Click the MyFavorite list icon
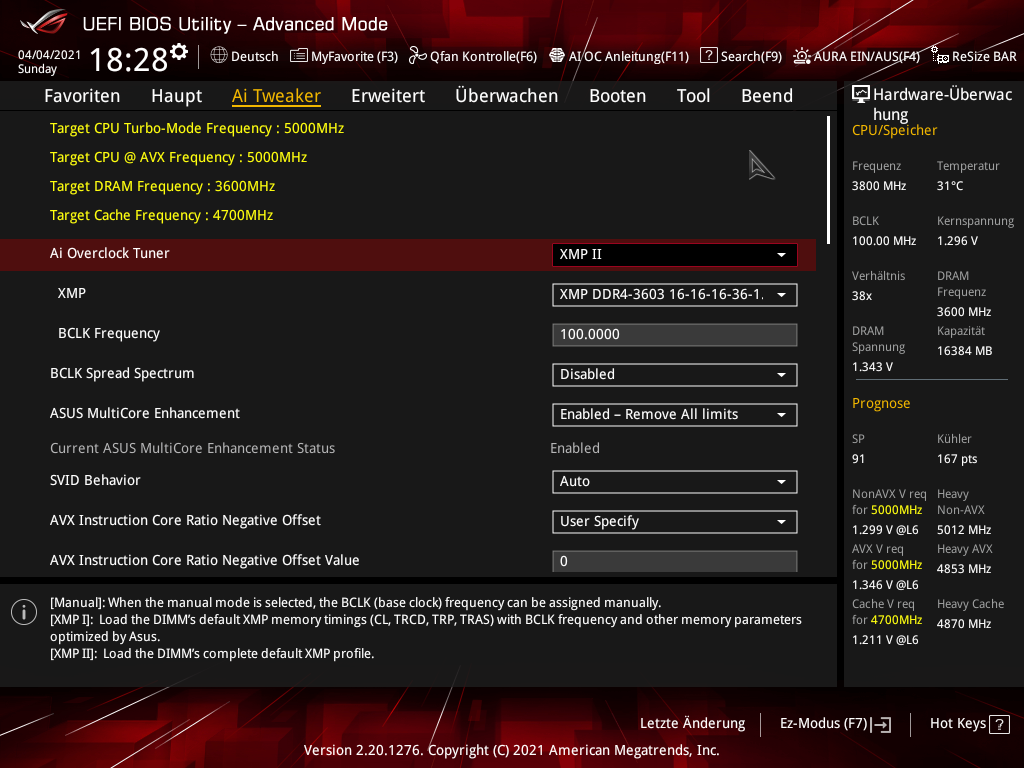This screenshot has height=768, width=1024. click(x=298, y=56)
